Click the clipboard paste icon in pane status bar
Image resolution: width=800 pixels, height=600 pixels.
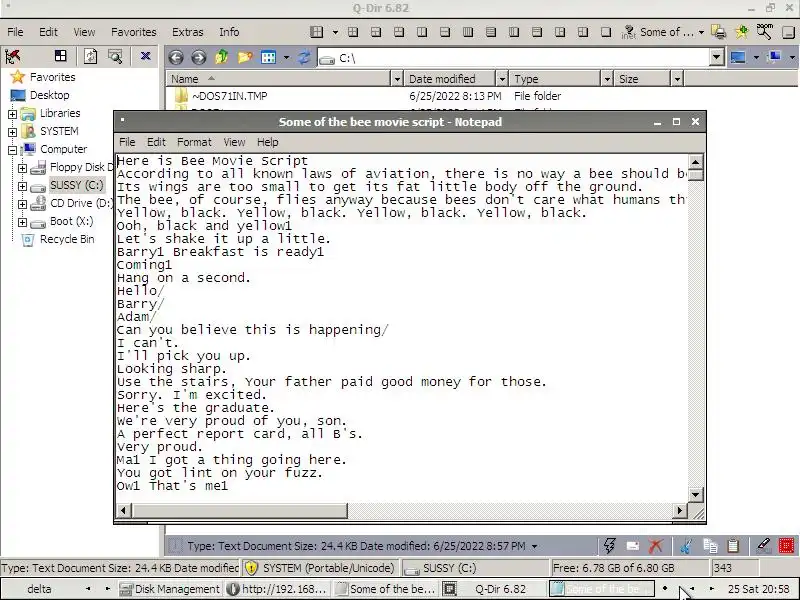733,546
